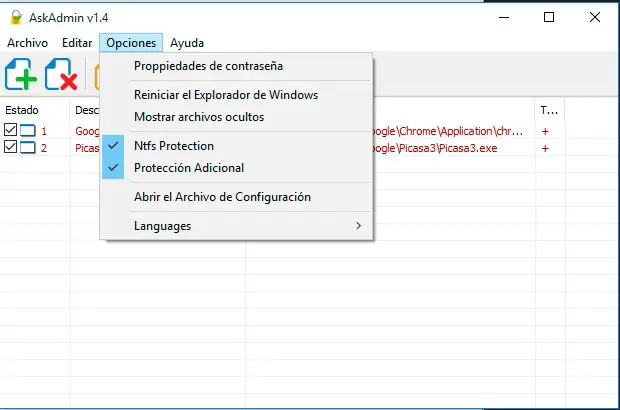Click the remove file toolbar icon
The height and width of the screenshot is (410, 620).
[62, 75]
